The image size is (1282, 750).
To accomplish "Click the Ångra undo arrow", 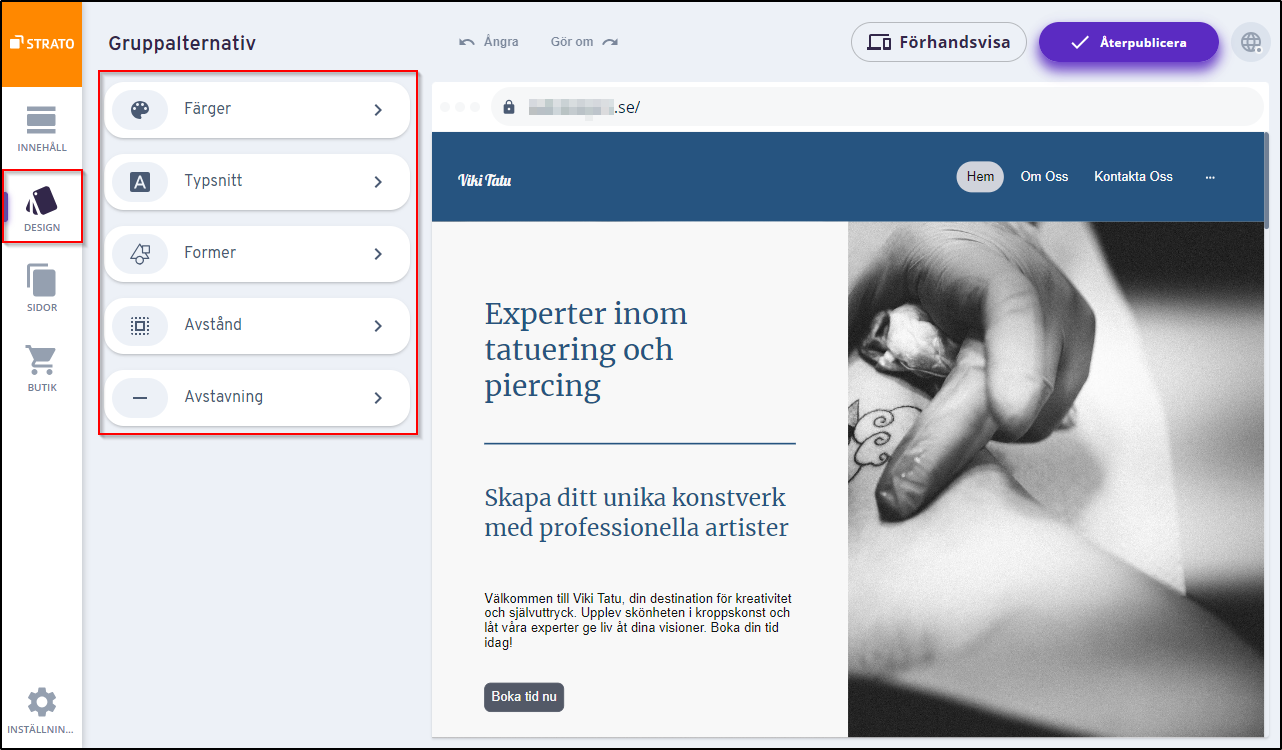I will (x=465, y=41).
